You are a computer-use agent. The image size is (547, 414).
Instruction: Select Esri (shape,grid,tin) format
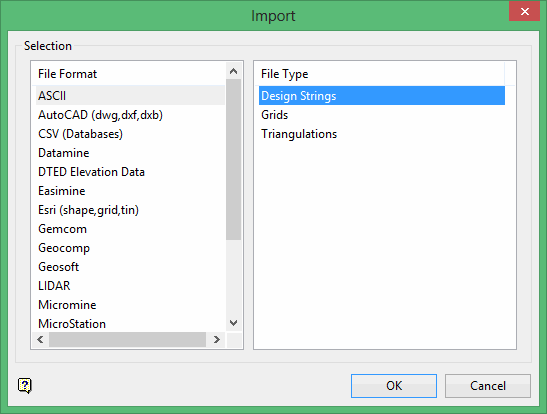tap(130, 210)
